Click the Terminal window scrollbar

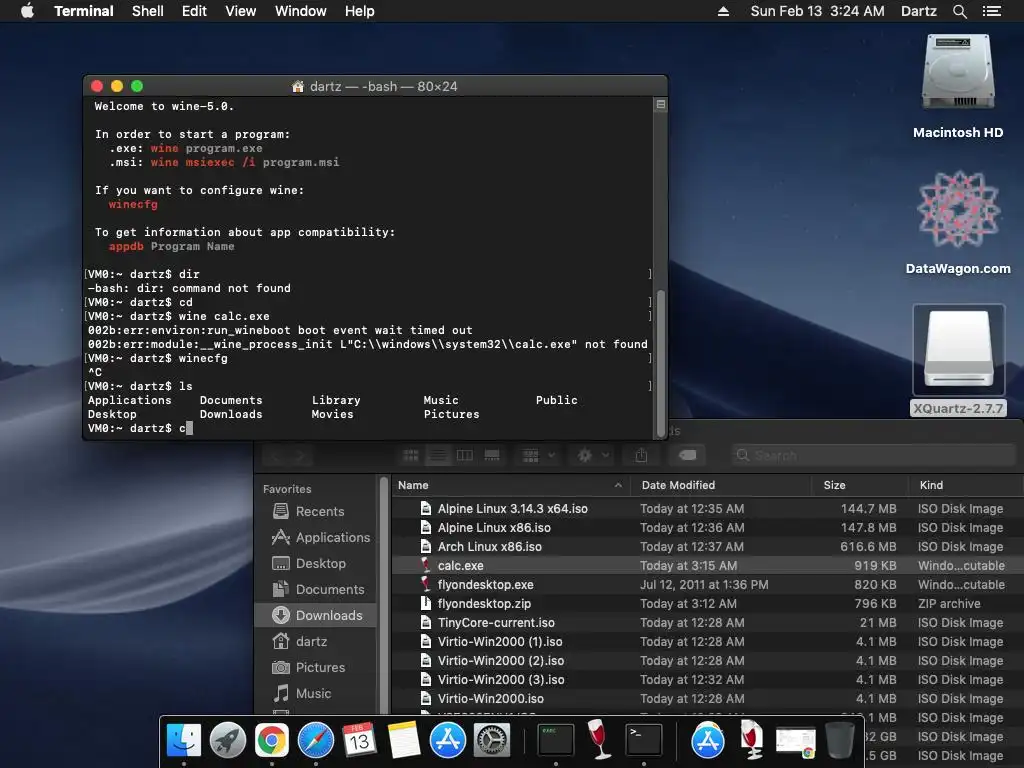[660, 362]
